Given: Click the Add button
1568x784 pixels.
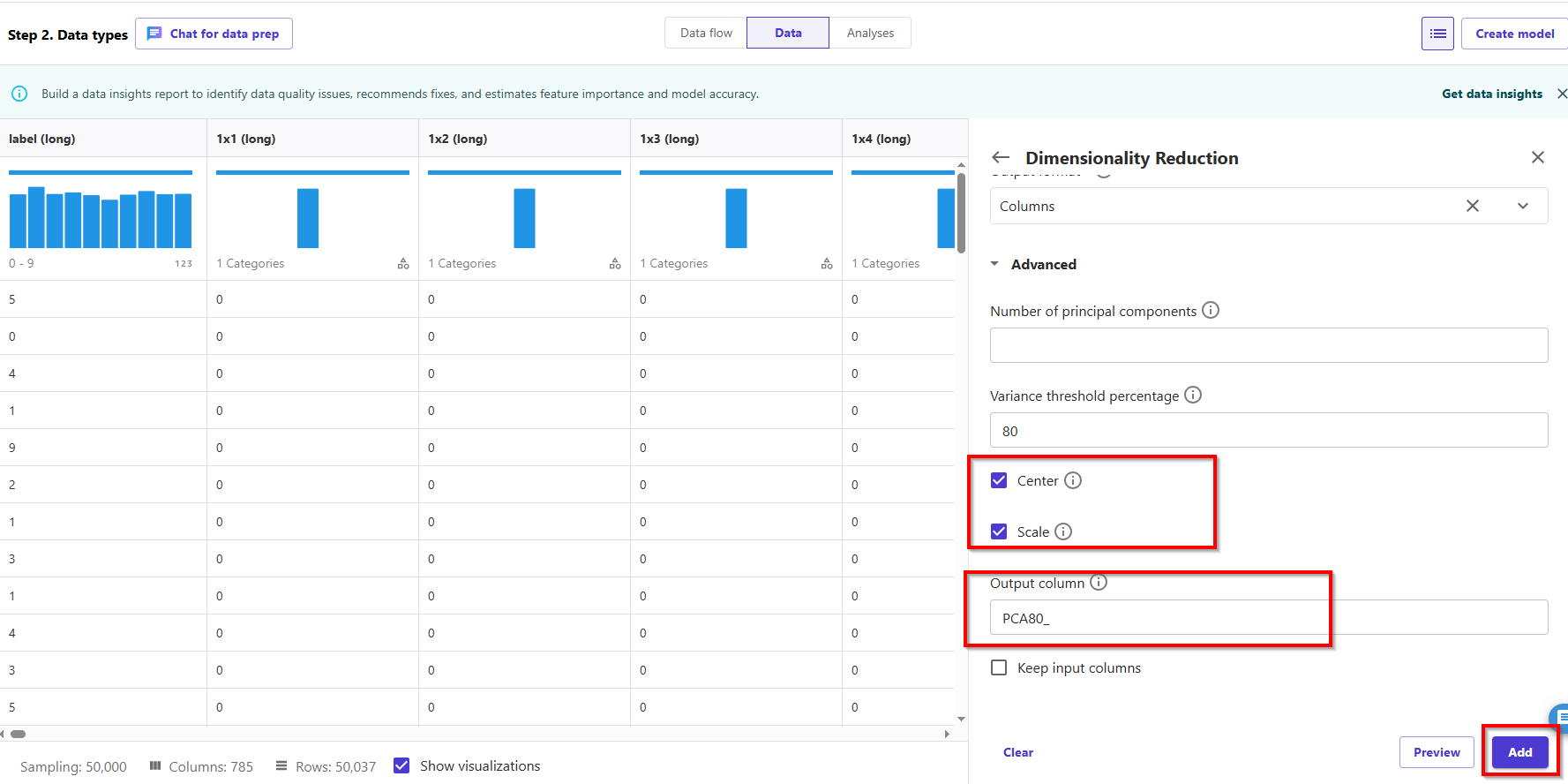Looking at the screenshot, I should tap(1519, 752).
